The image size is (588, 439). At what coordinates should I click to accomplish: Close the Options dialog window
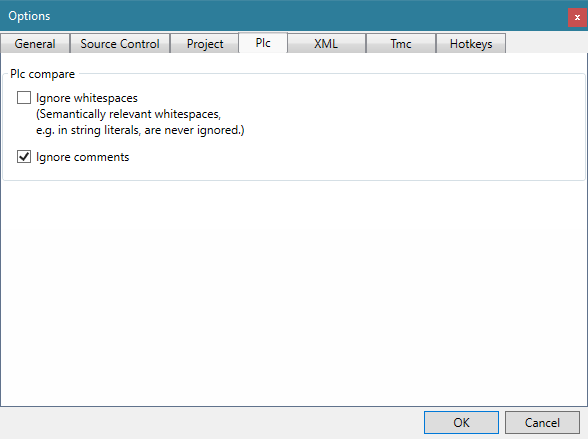point(577,17)
